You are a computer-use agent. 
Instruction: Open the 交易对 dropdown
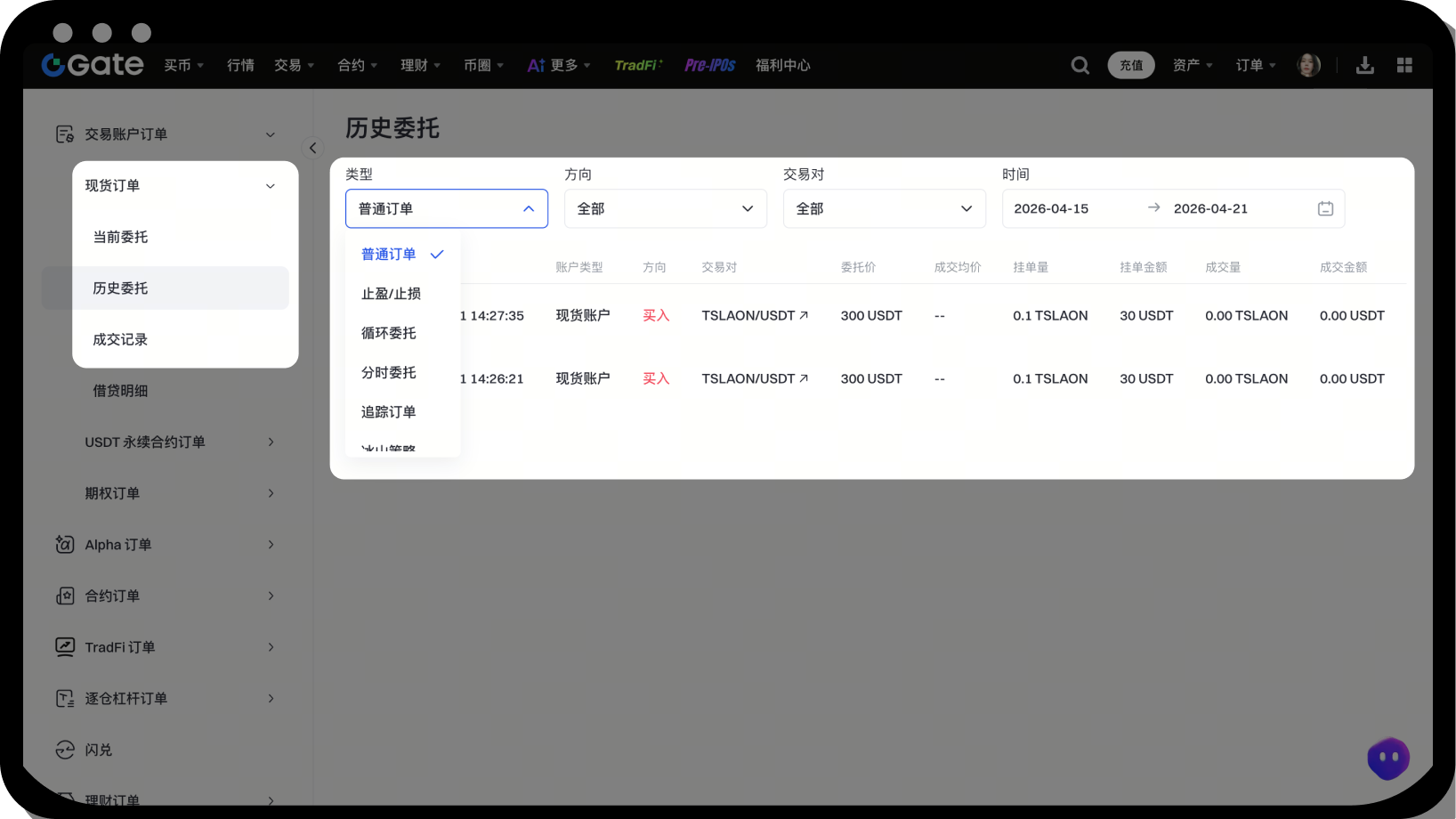(884, 208)
